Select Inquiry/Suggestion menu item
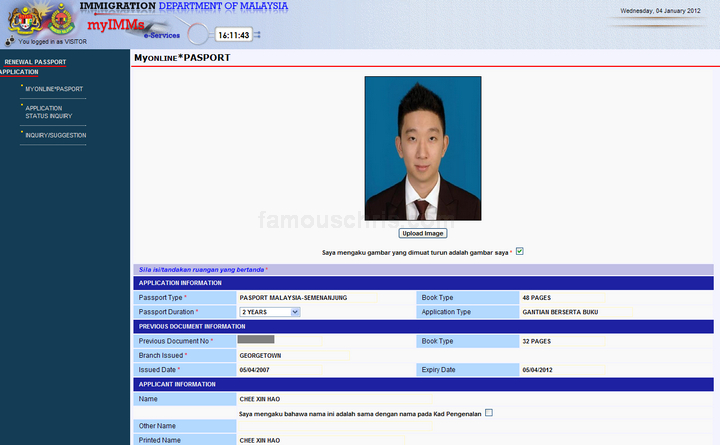 pyautogui.click(x=56, y=135)
